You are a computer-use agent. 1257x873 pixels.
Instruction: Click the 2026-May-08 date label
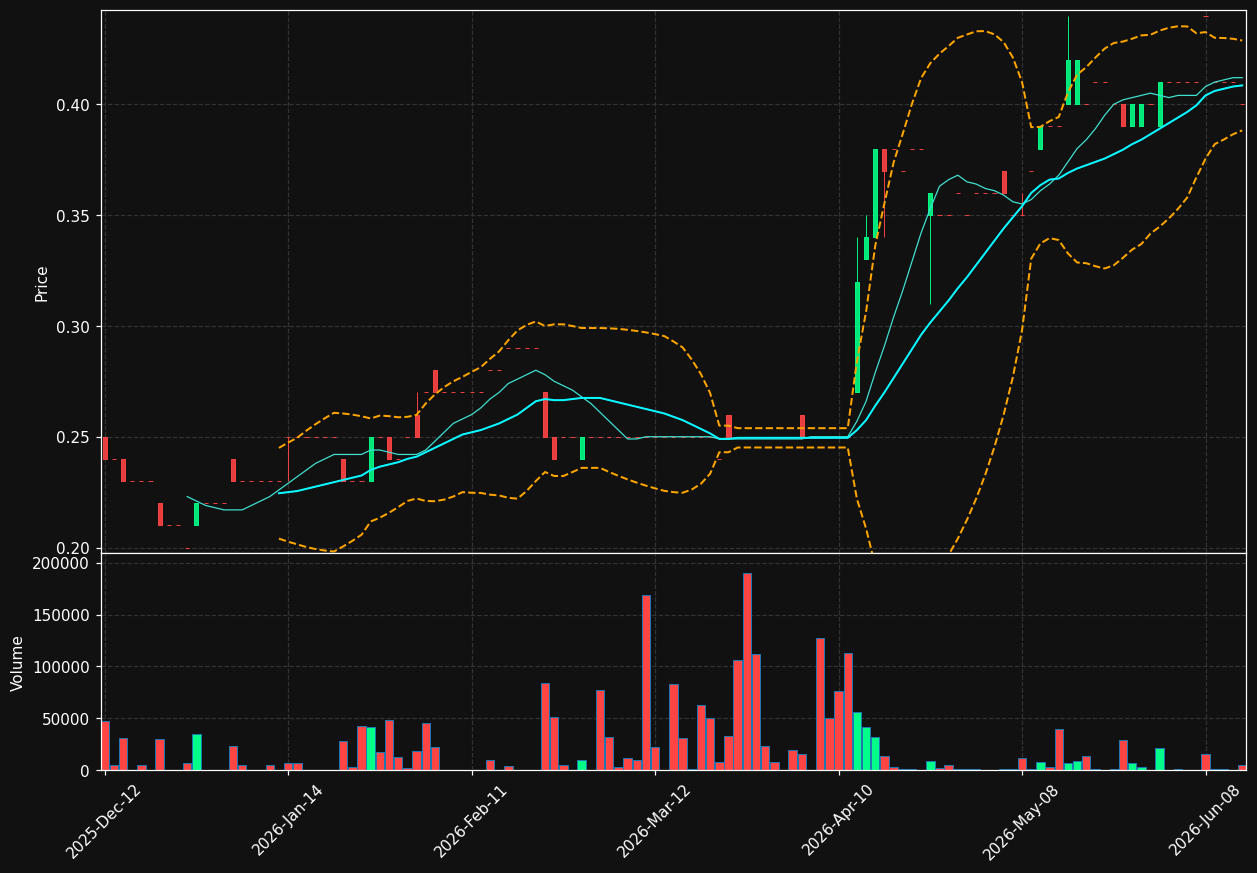[1021, 821]
